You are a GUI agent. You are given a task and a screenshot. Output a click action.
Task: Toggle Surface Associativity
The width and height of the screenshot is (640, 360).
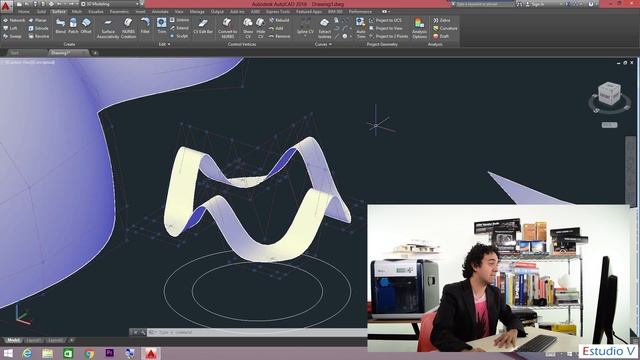108,28
